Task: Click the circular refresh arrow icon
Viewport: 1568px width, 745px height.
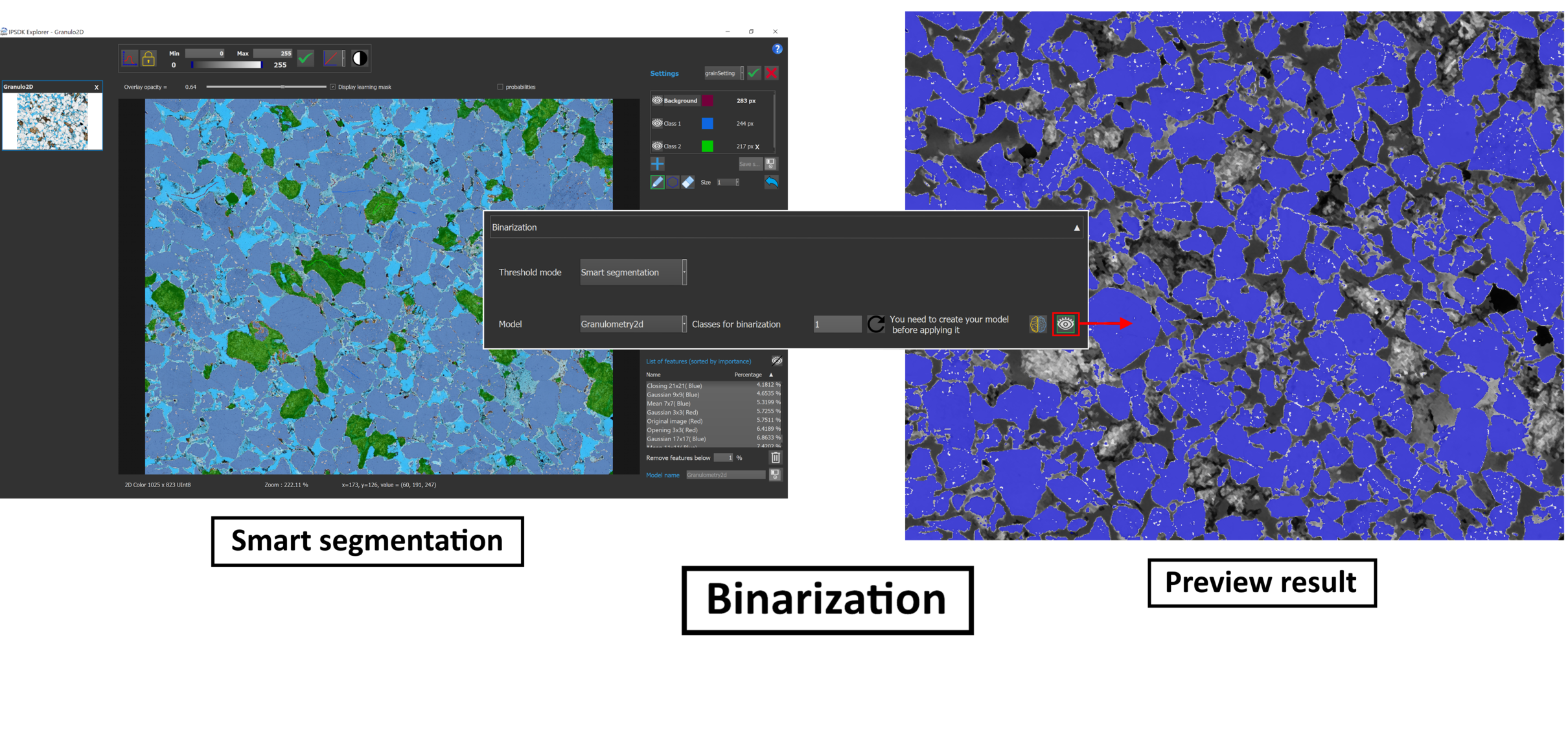Action: (x=875, y=324)
